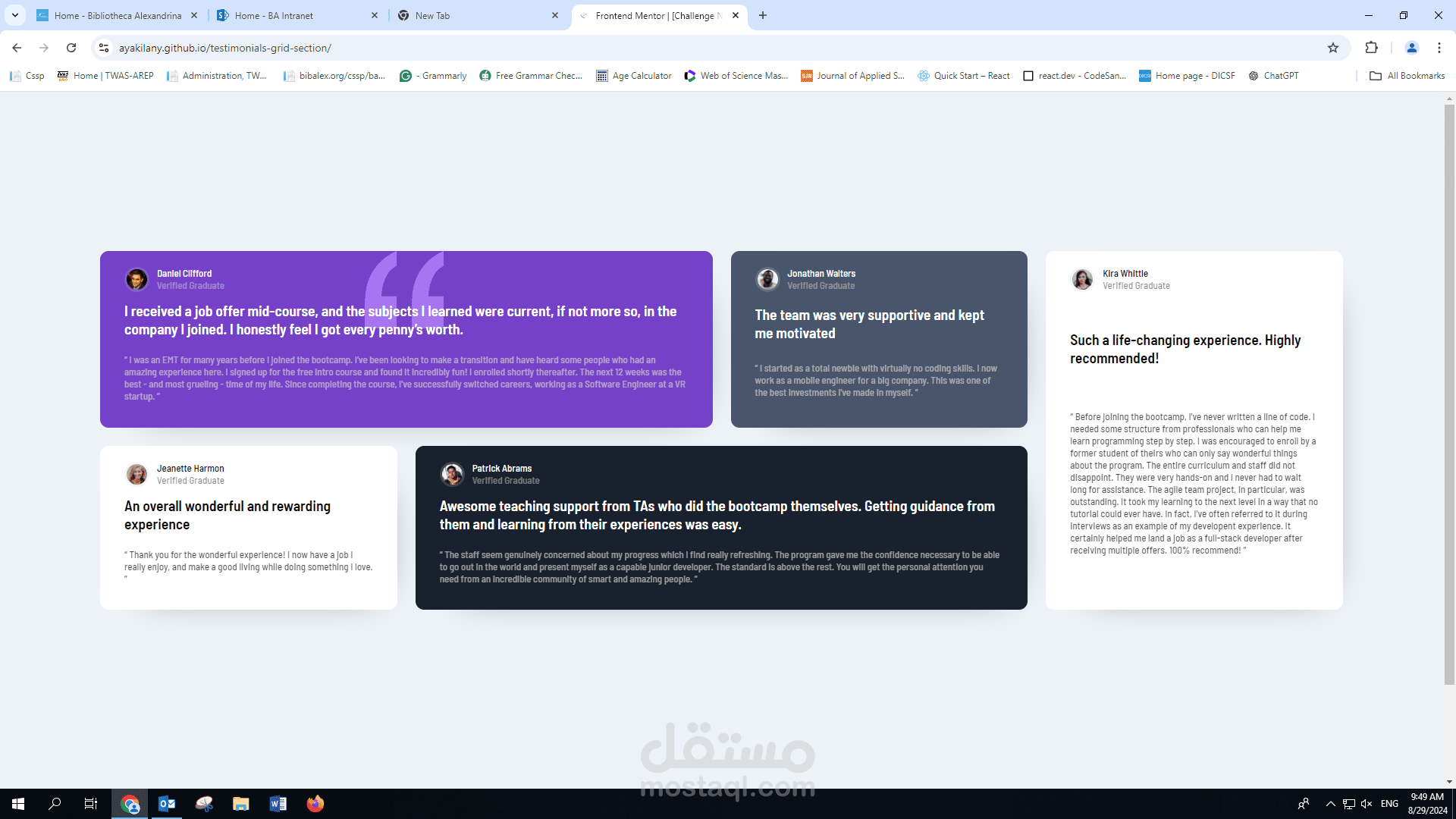This screenshot has height=819, width=1456.
Task: Switch input language via the ENG indicator
Action: click(1389, 803)
